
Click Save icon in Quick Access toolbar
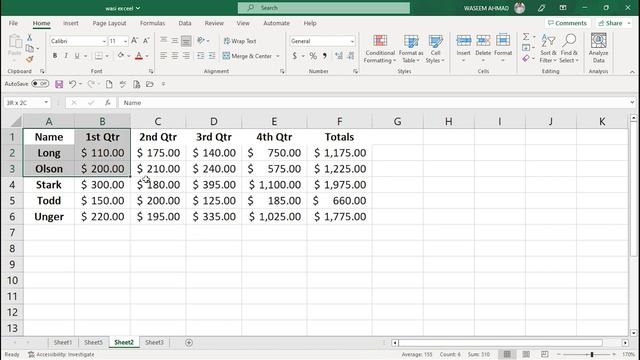pos(59,84)
